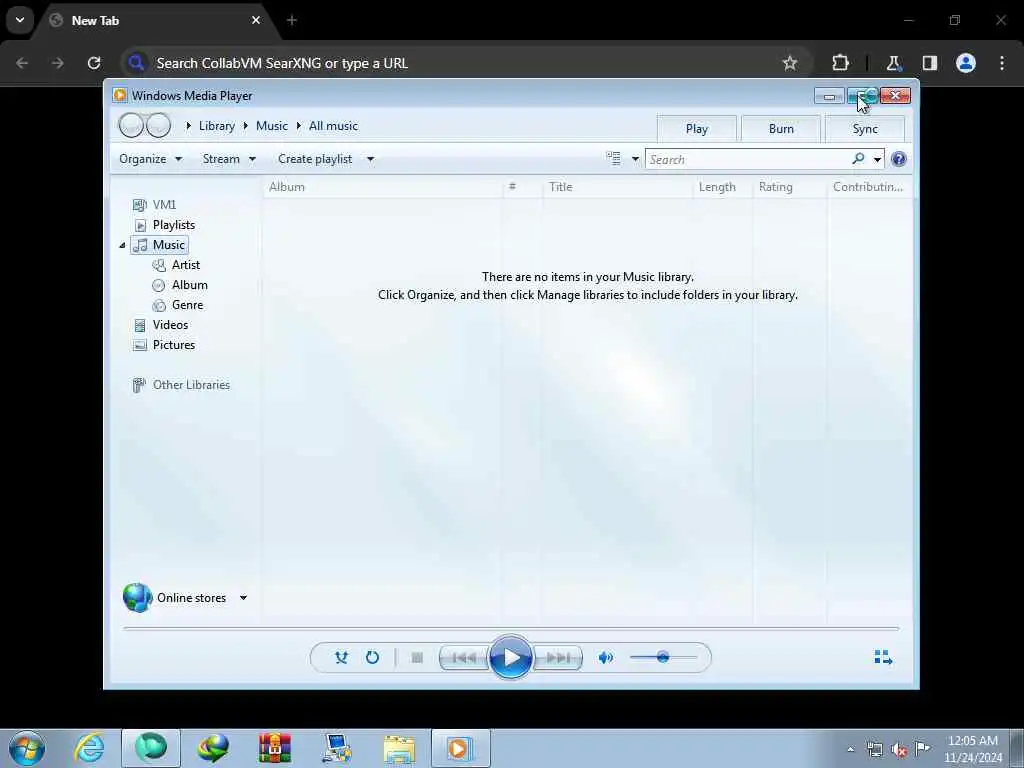Click All music in the breadcrumb
The width and height of the screenshot is (1024, 768).
coord(333,126)
